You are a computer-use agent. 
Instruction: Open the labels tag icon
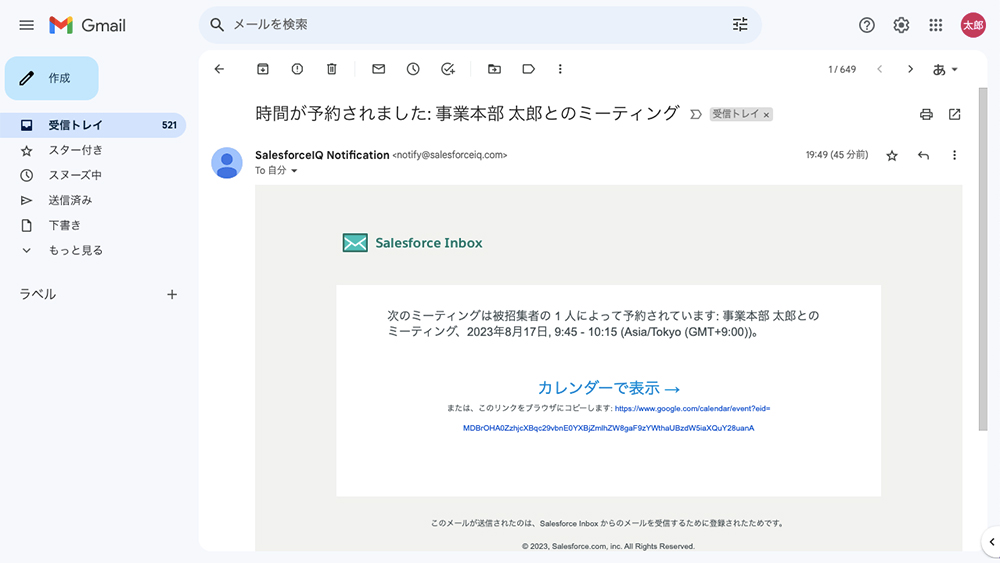coord(529,69)
